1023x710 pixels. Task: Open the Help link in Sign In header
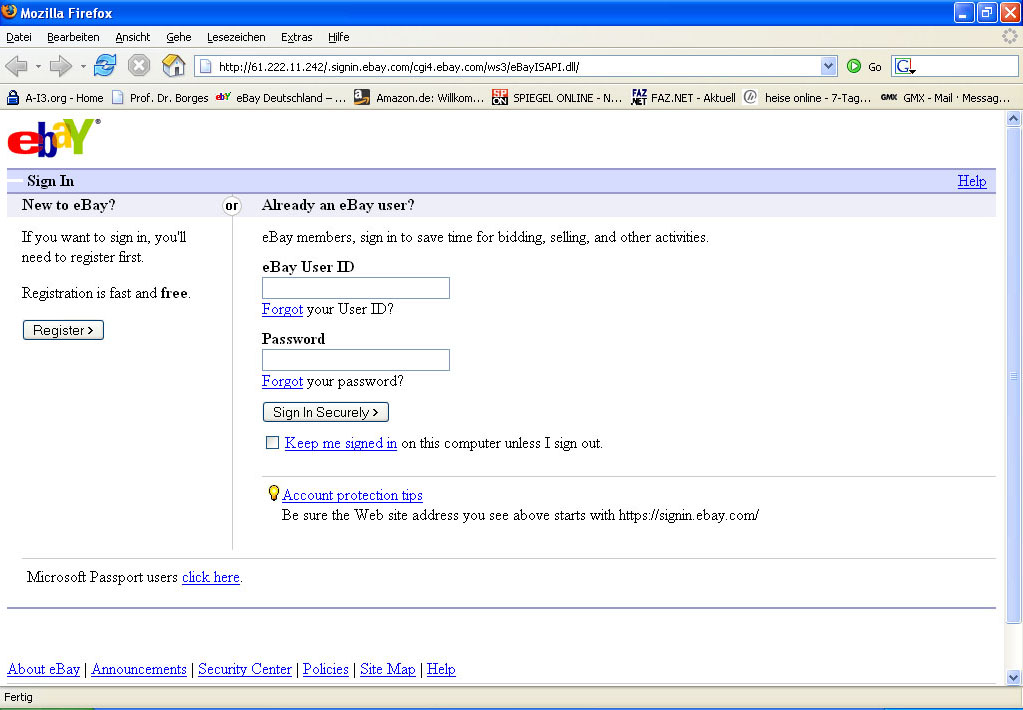(x=971, y=181)
